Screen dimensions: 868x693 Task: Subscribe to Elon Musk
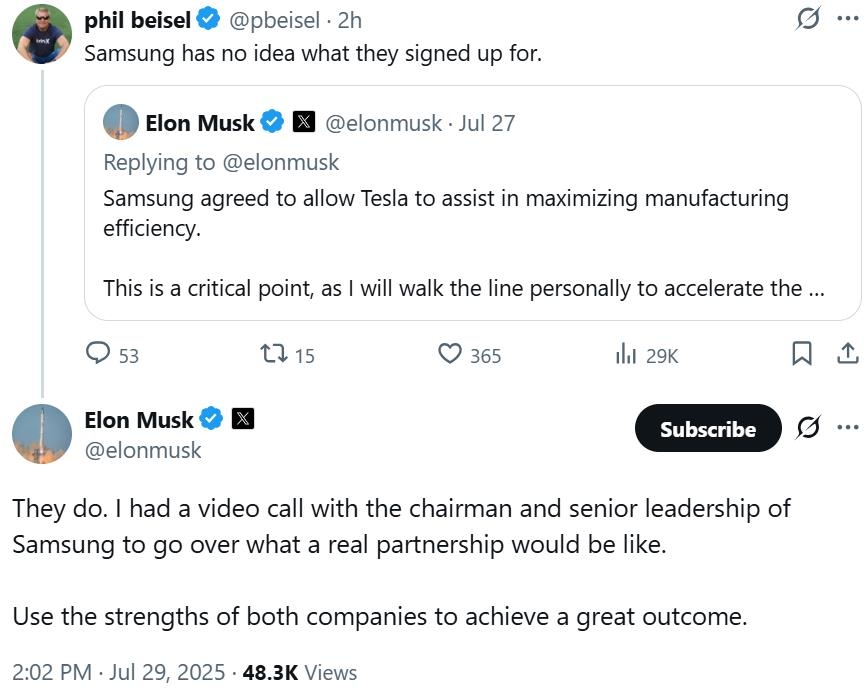coord(708,428)
